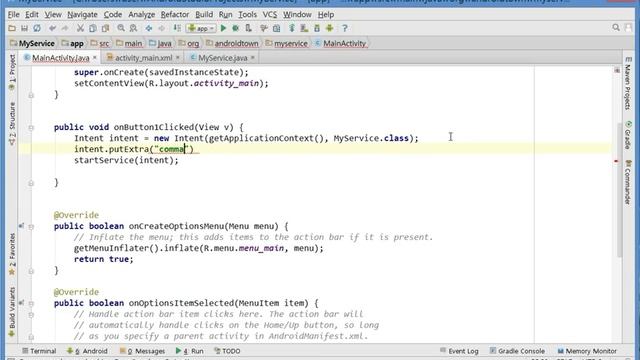Open the Memory Monitor panel

tap(587, 351)
